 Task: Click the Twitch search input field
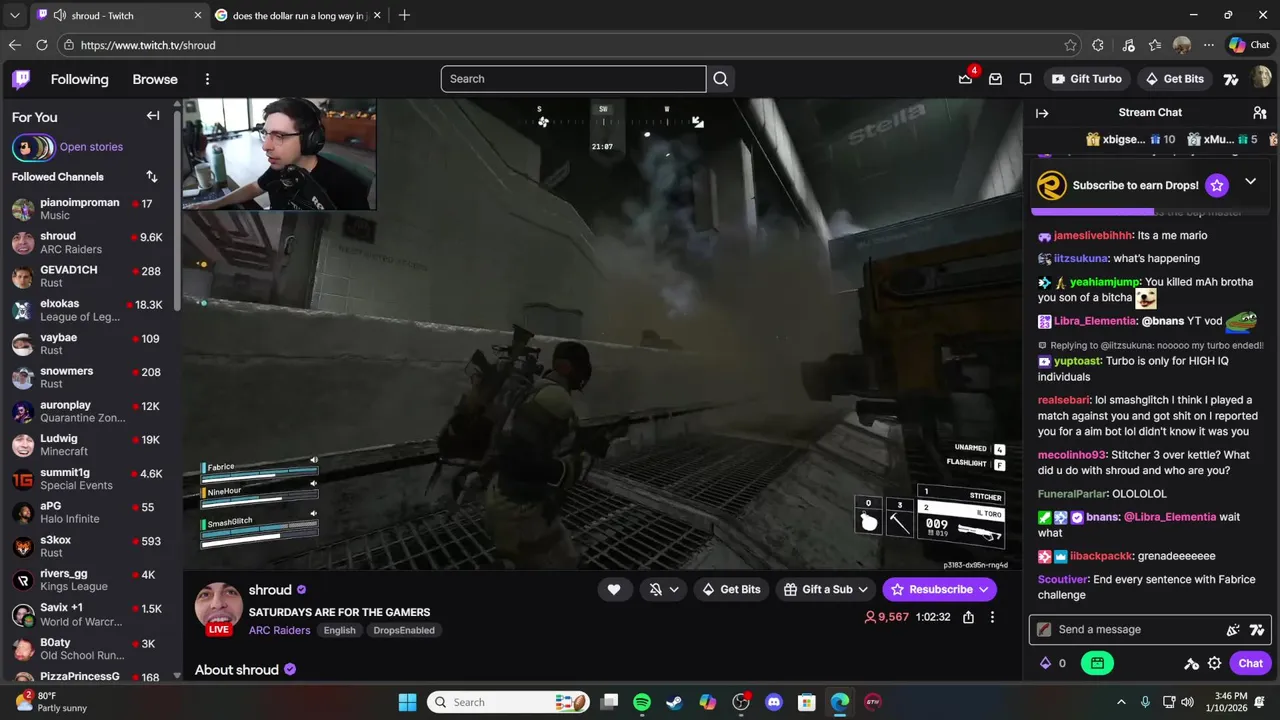(574, 79)
